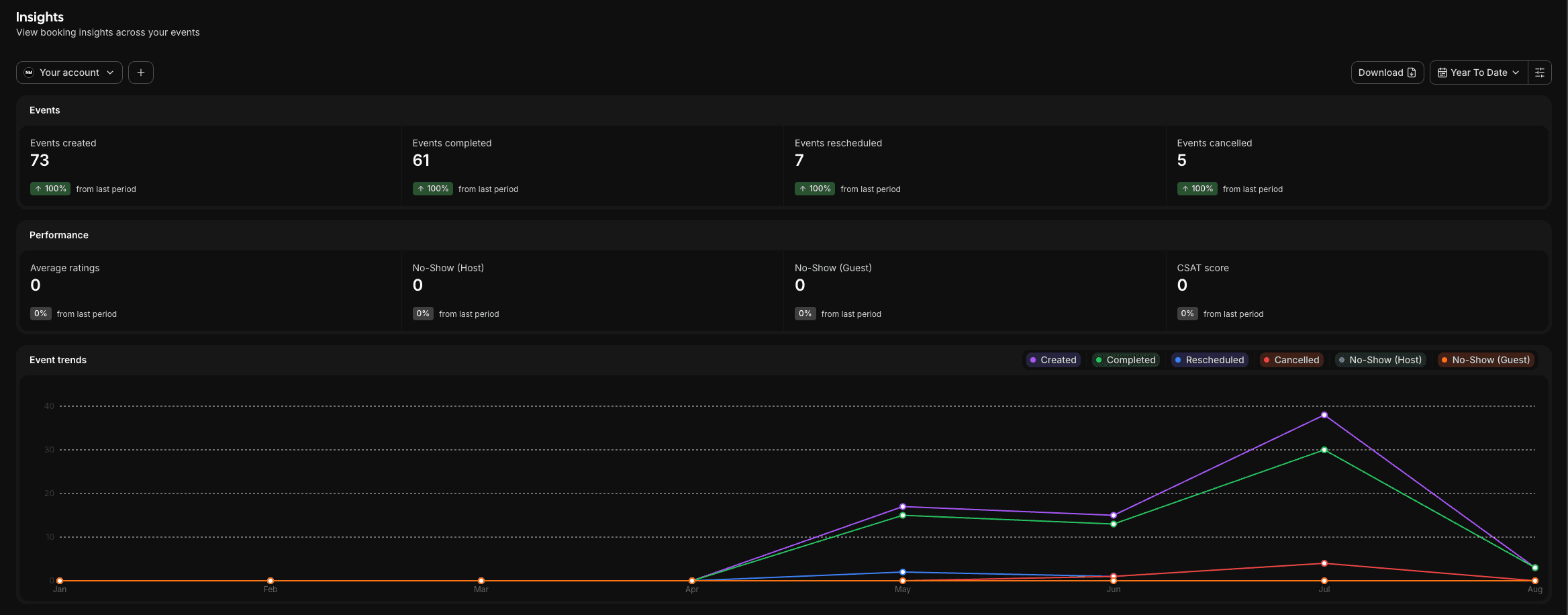Viewport: 1568px width, 615px height.
Task: Click the Events cancelled value 5
Action: (1181, 160)
